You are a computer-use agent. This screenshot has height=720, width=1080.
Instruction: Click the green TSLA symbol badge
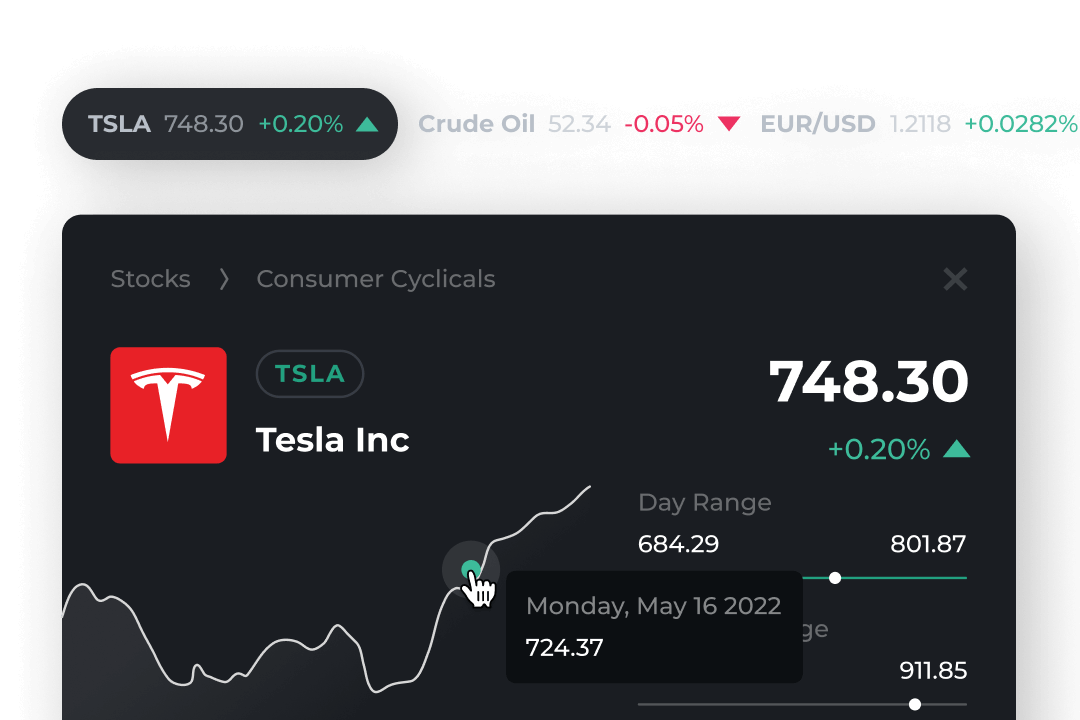coord(310,373)
